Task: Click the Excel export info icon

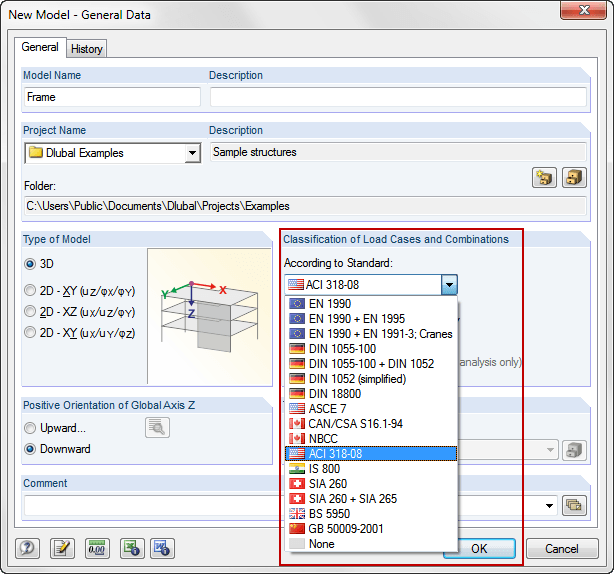Action: point(132,548)
